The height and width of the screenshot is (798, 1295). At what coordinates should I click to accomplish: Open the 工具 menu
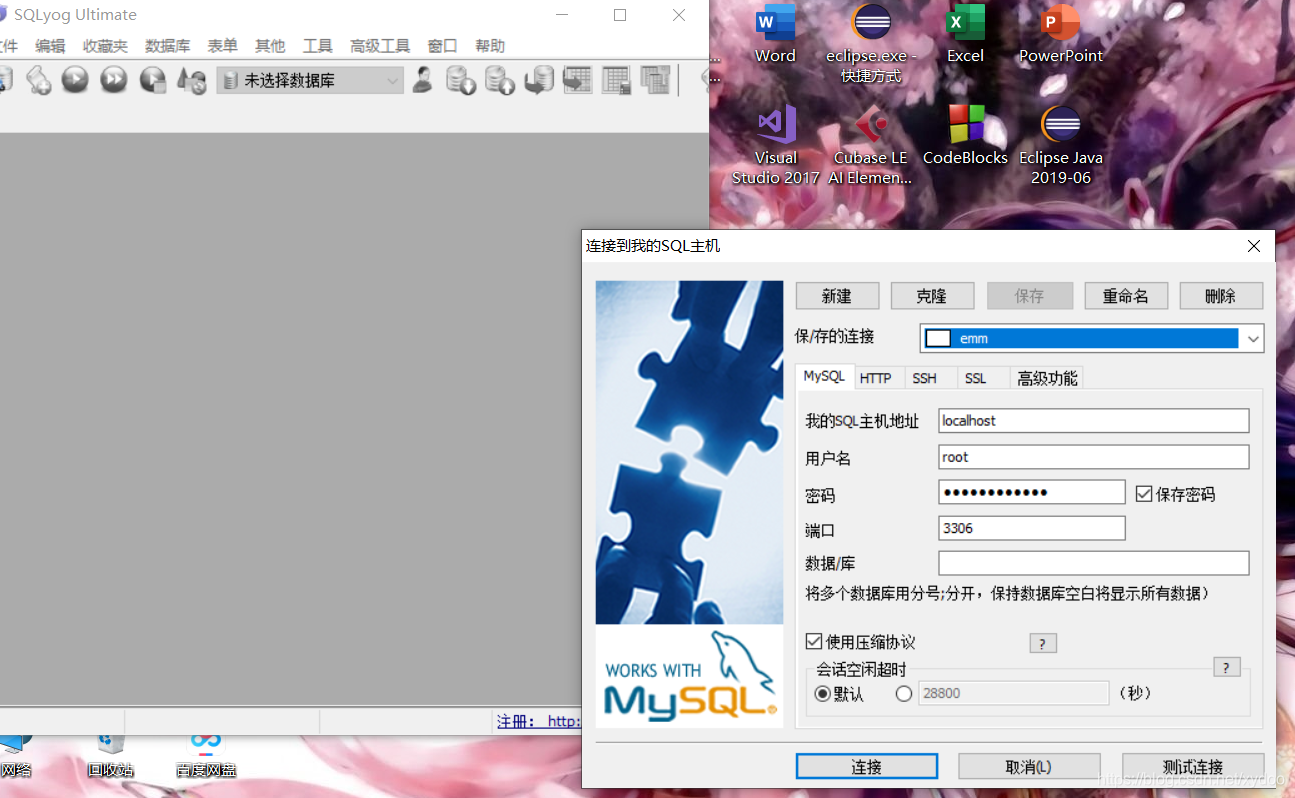coord(317,46)
